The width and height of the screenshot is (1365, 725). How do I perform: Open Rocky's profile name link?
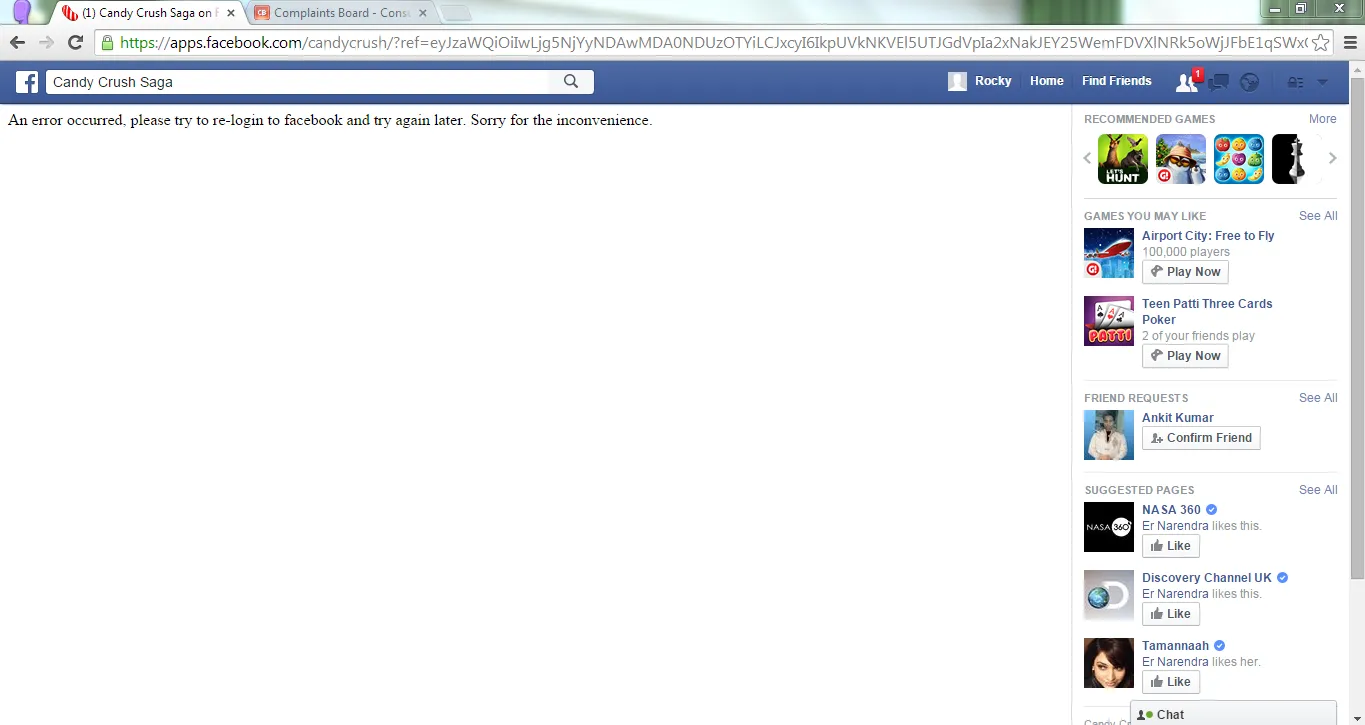993,81
